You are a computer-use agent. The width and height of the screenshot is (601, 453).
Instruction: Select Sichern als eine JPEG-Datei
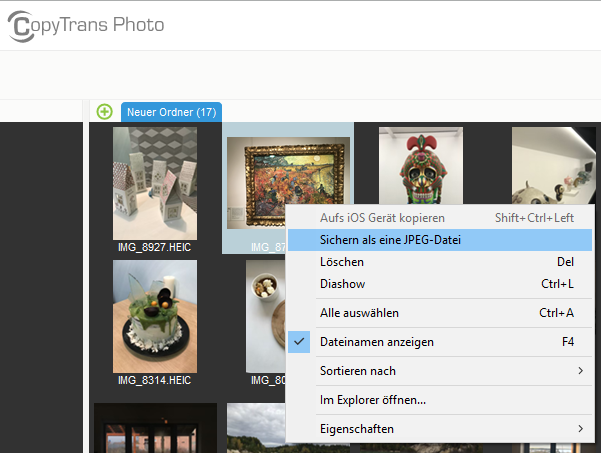[x=440, y=240]
